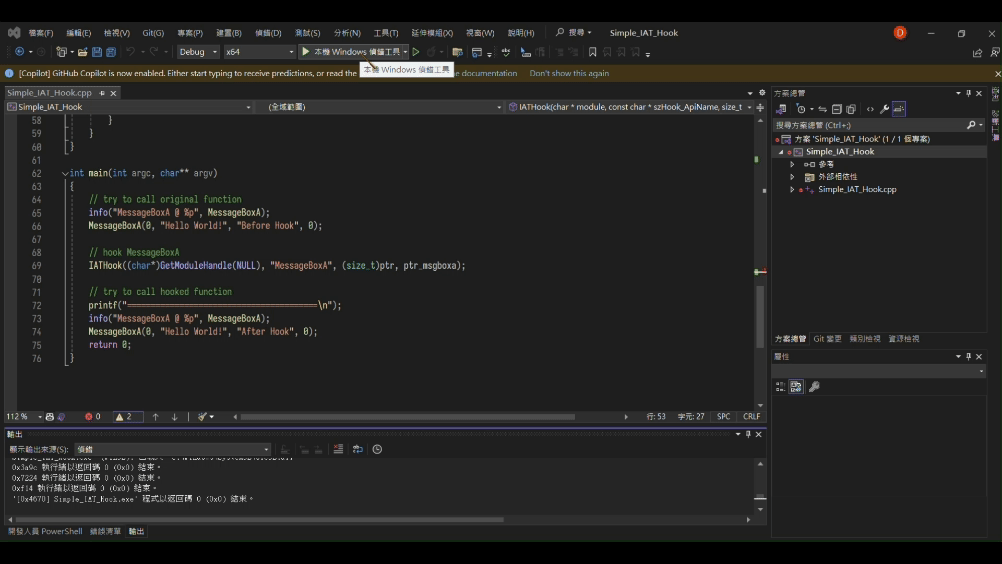
Task: Click the bookmark icon in the toolbar
Action: pyautogui.click(x=592, y=52)
